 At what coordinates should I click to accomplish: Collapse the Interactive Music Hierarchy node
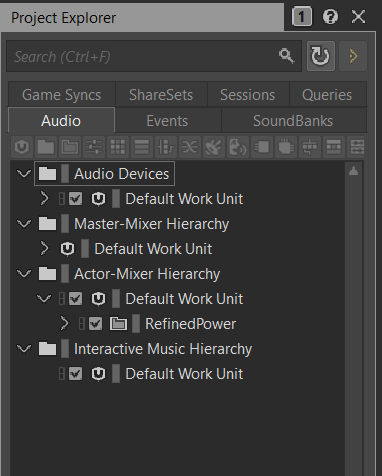point(24,349)
